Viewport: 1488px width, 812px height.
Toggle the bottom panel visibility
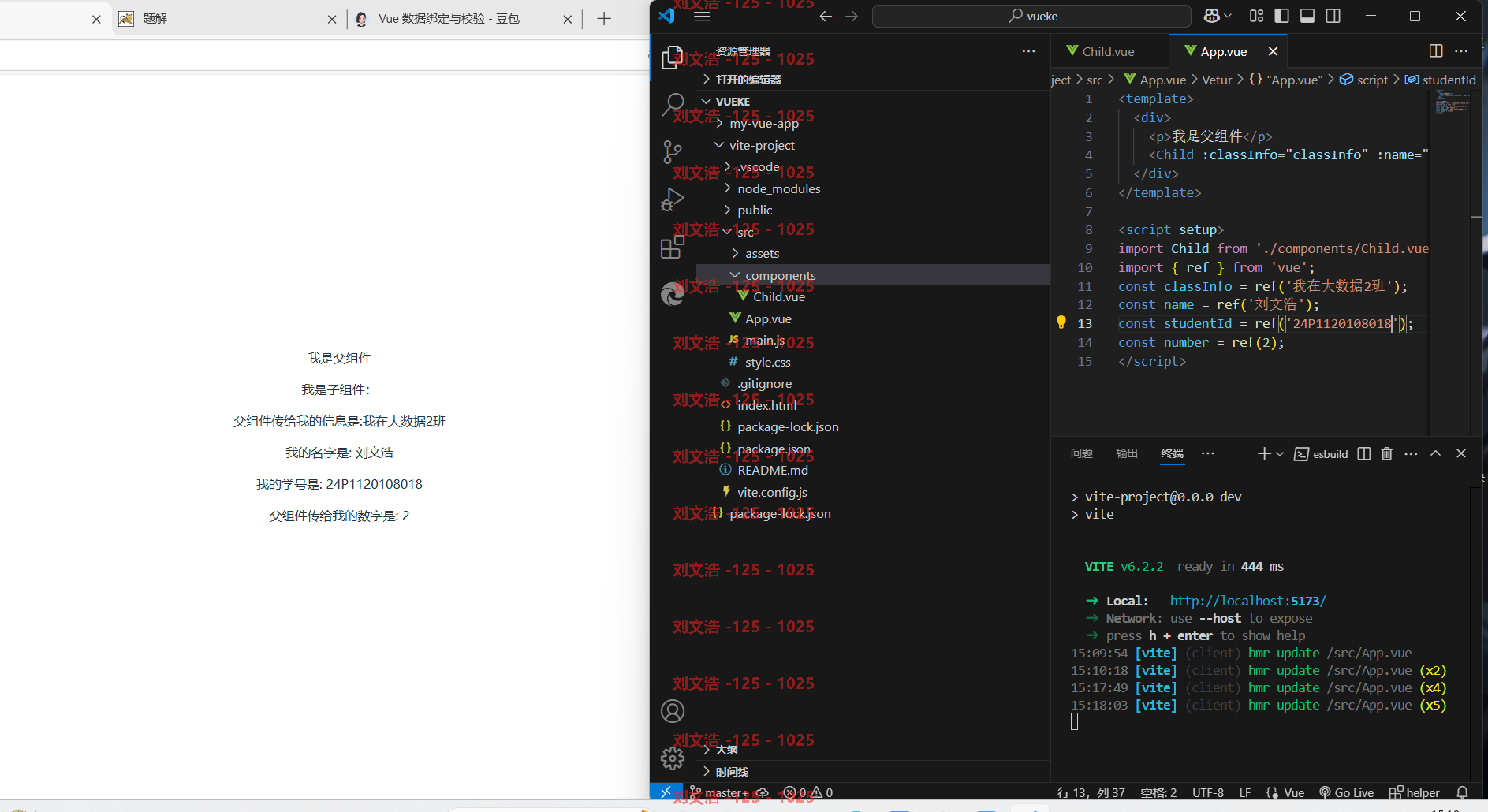tap(1307, 16)
